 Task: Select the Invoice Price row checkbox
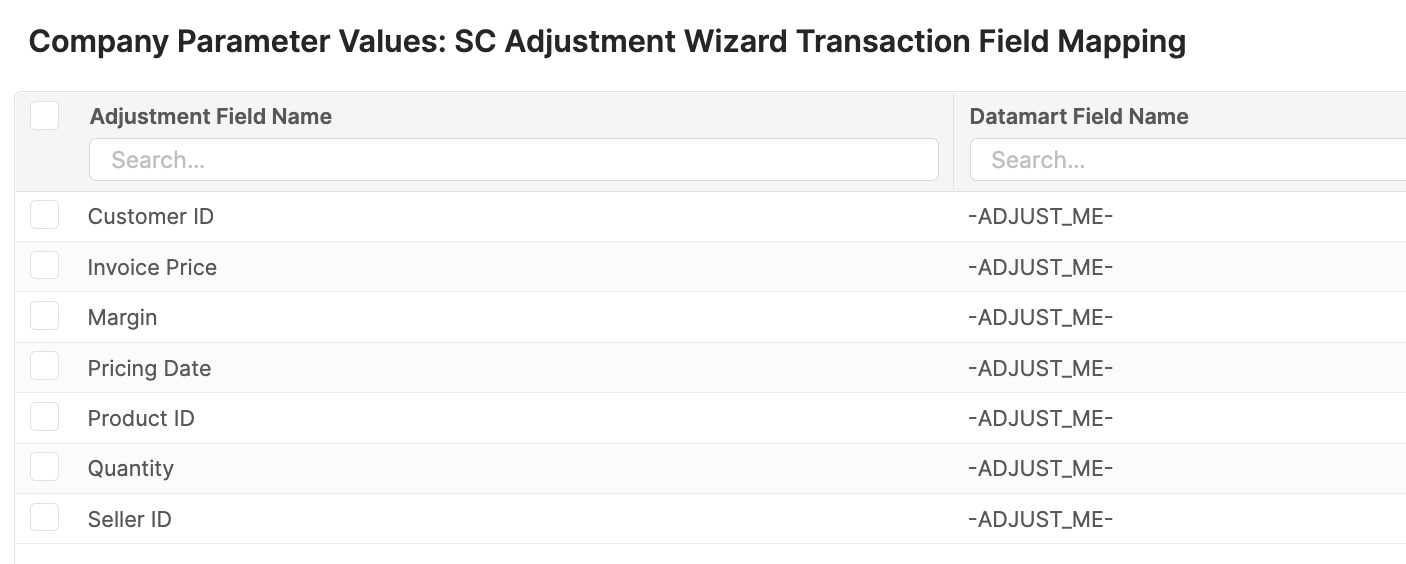(x=45, y=266)
